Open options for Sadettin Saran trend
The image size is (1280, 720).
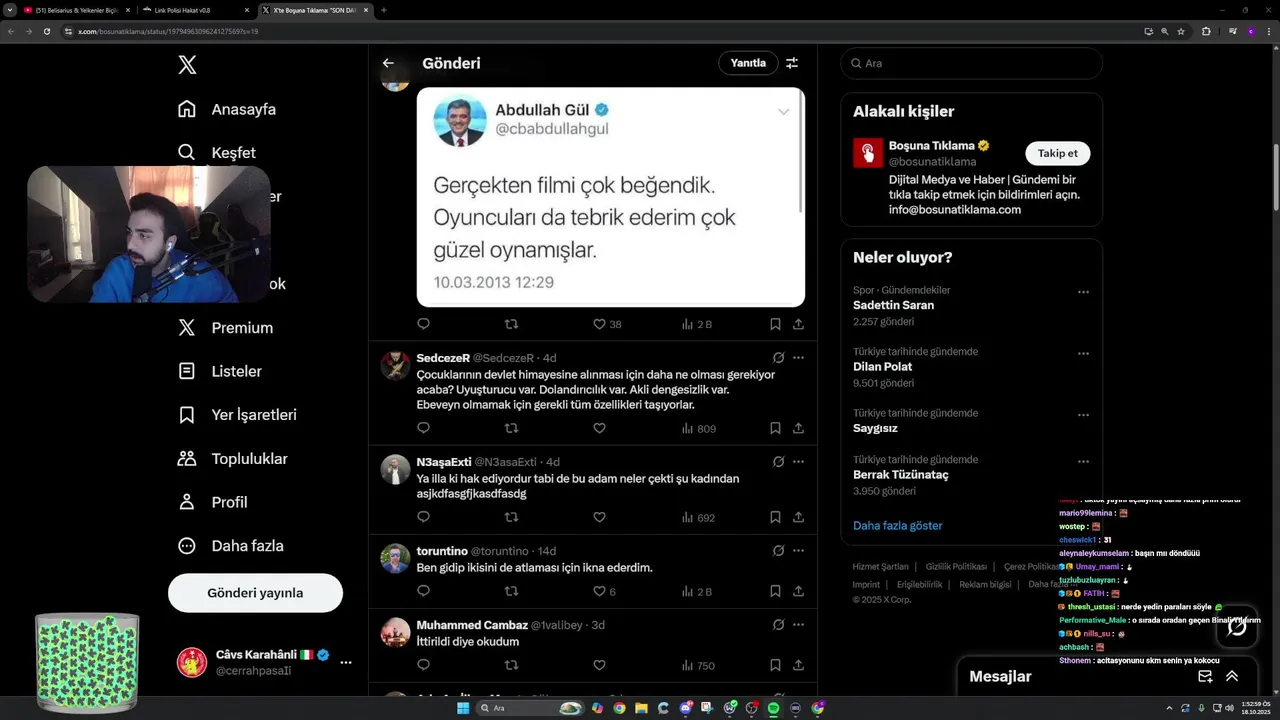pos(1083,292)
